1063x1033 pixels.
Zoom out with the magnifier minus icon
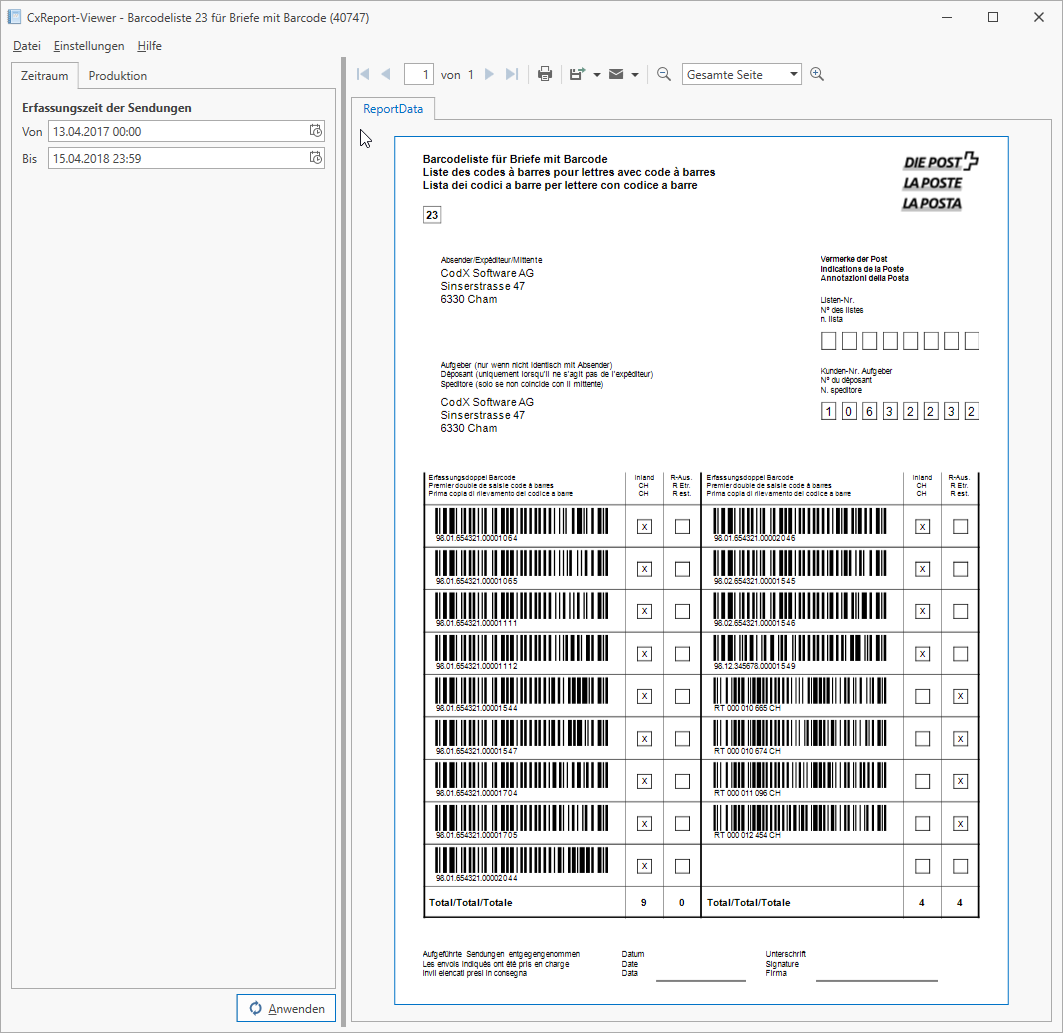664,75
